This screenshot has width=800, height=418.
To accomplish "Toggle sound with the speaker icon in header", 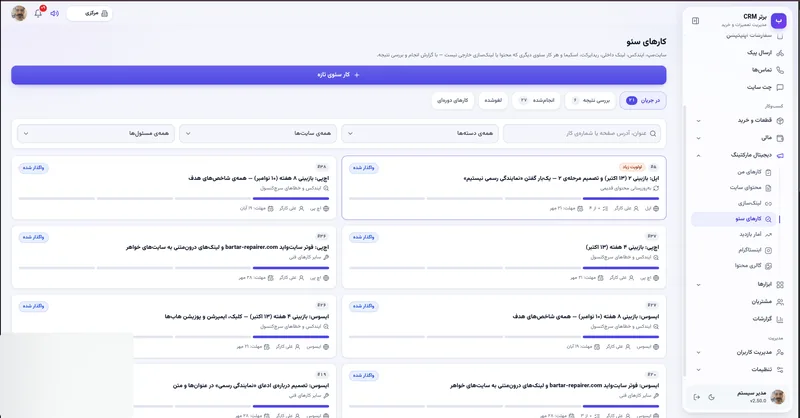I will point(55,13).
